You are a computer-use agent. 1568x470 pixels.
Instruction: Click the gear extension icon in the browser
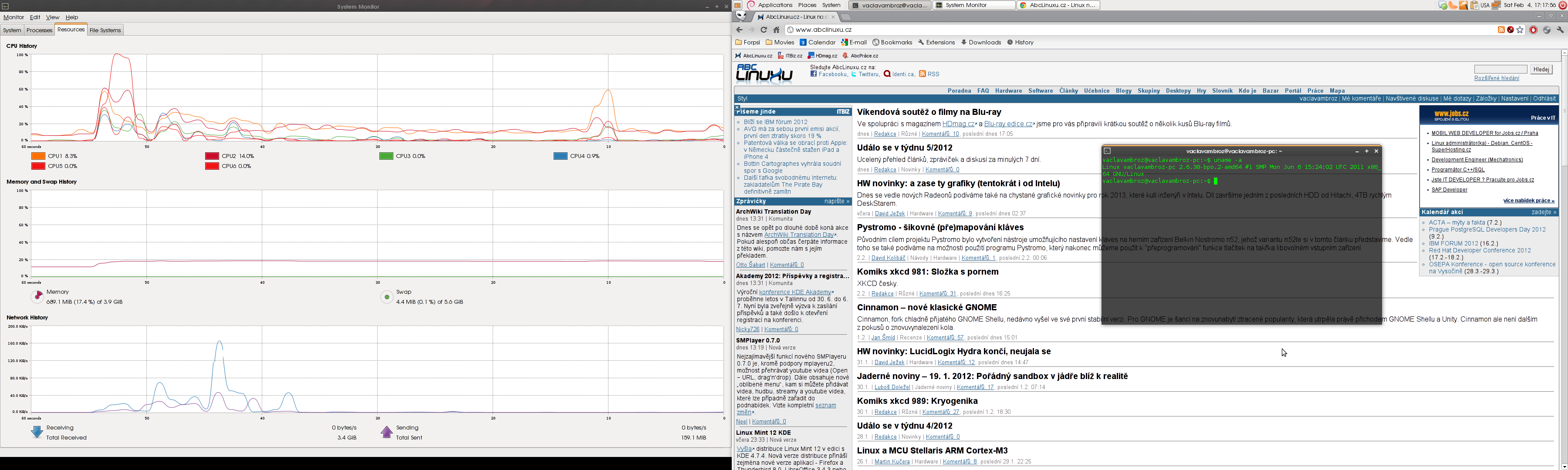click(x=1547, y=30)
